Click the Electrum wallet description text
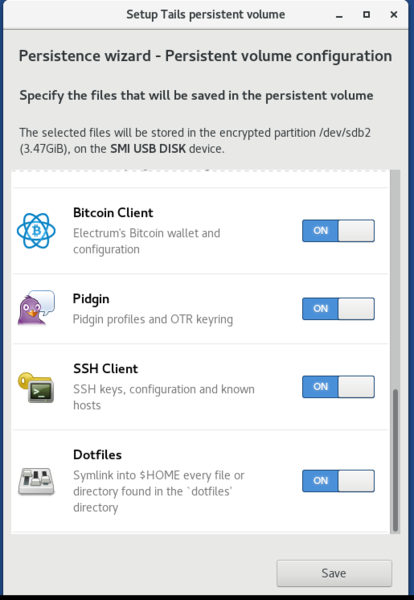 147,241
